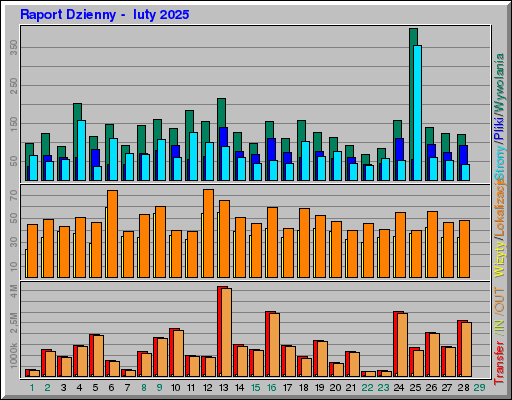Click day label 14 on the x-axis
Screen dimensions: 512x400
tap(239, 388)
